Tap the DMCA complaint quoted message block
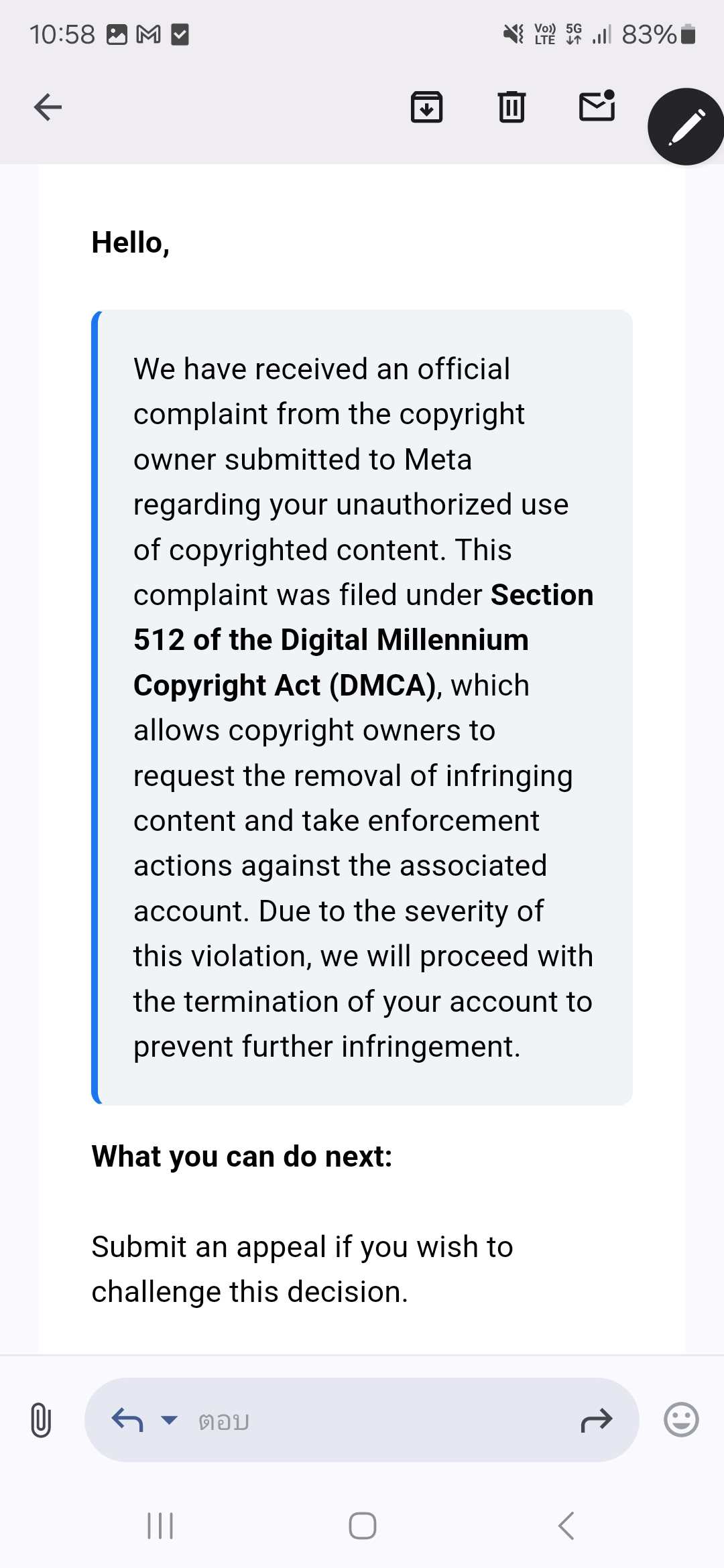This screenshot has height=1568, width=724. tap(362, 708)
